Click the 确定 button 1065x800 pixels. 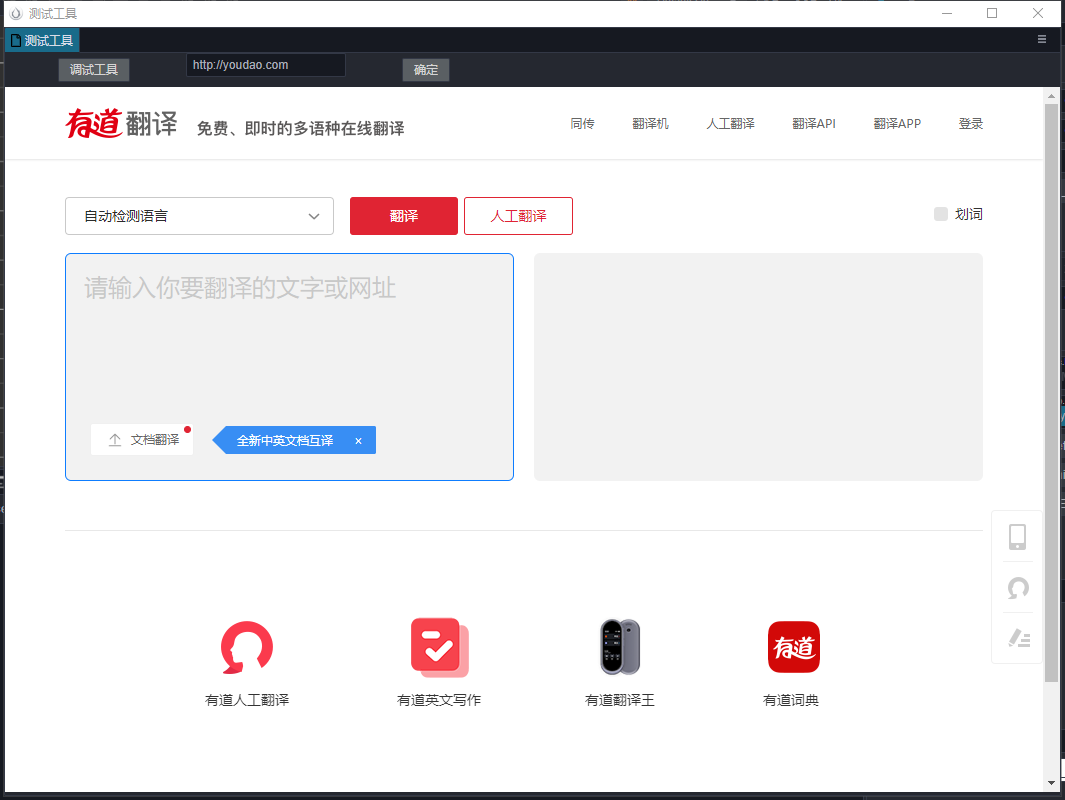(426, 69)
